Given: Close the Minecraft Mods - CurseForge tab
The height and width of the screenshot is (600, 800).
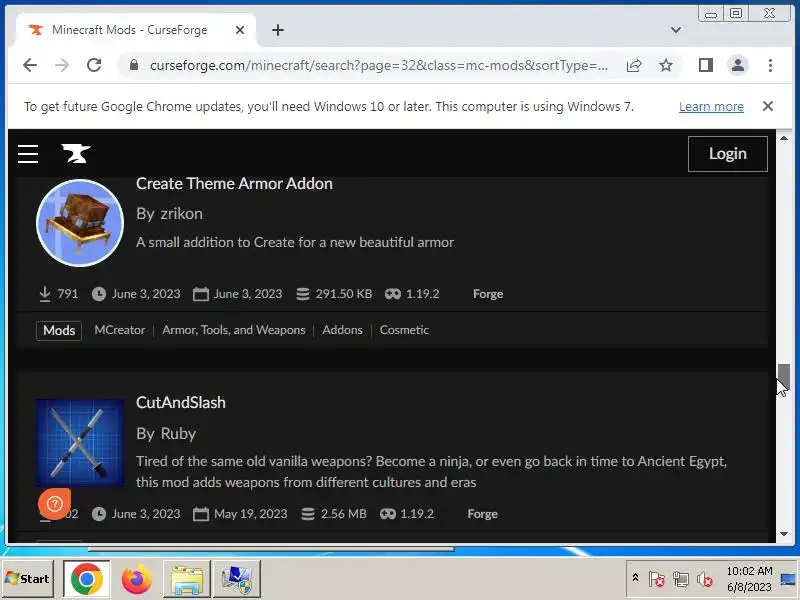Looking at the screenshot, I should 239,30.
